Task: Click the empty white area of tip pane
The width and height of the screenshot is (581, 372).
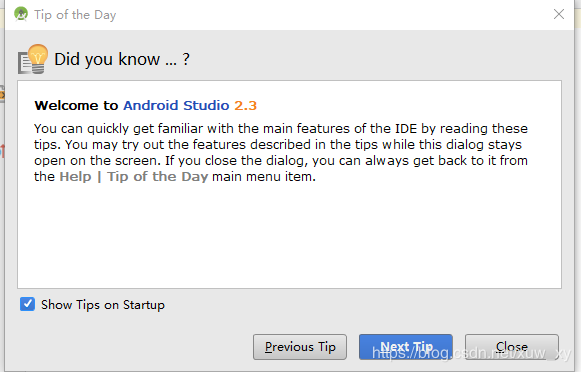Action: point(289,237)
